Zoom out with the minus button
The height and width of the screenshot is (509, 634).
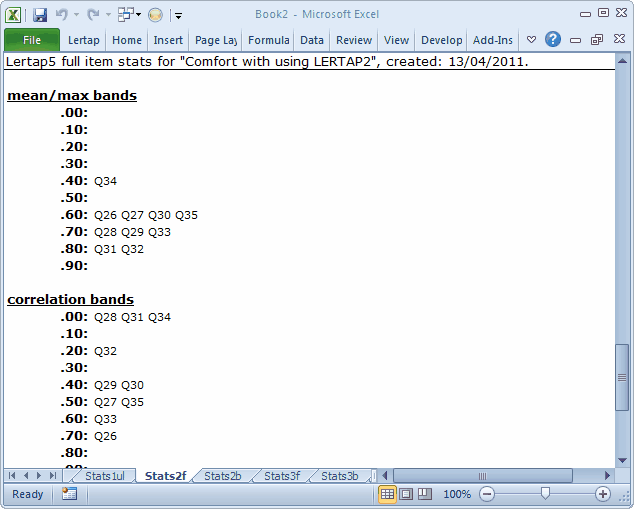click(x=487, y=494)
